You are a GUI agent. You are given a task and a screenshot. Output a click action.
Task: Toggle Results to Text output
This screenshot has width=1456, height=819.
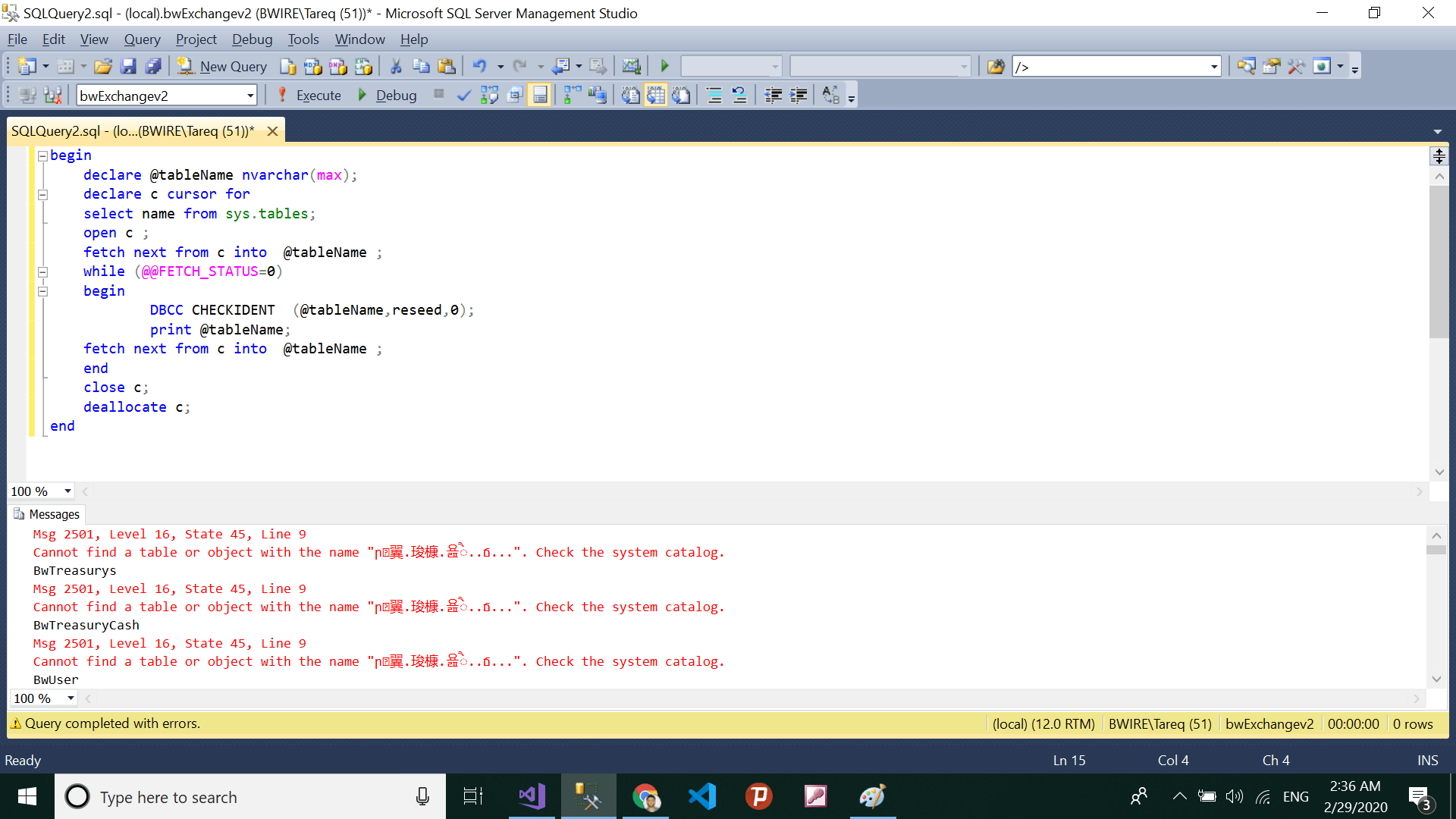(x=629, y=95)
